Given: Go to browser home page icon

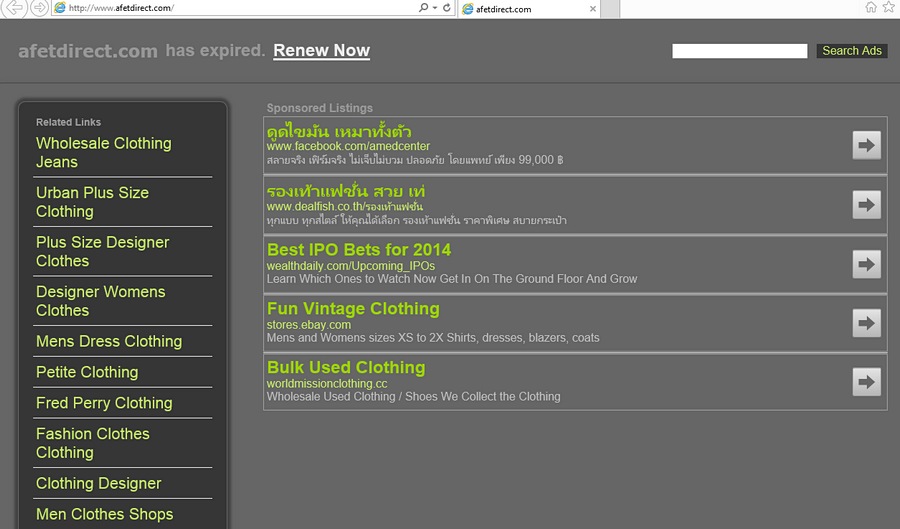Looking at the screenshot, I should click(x=871, y=7).
